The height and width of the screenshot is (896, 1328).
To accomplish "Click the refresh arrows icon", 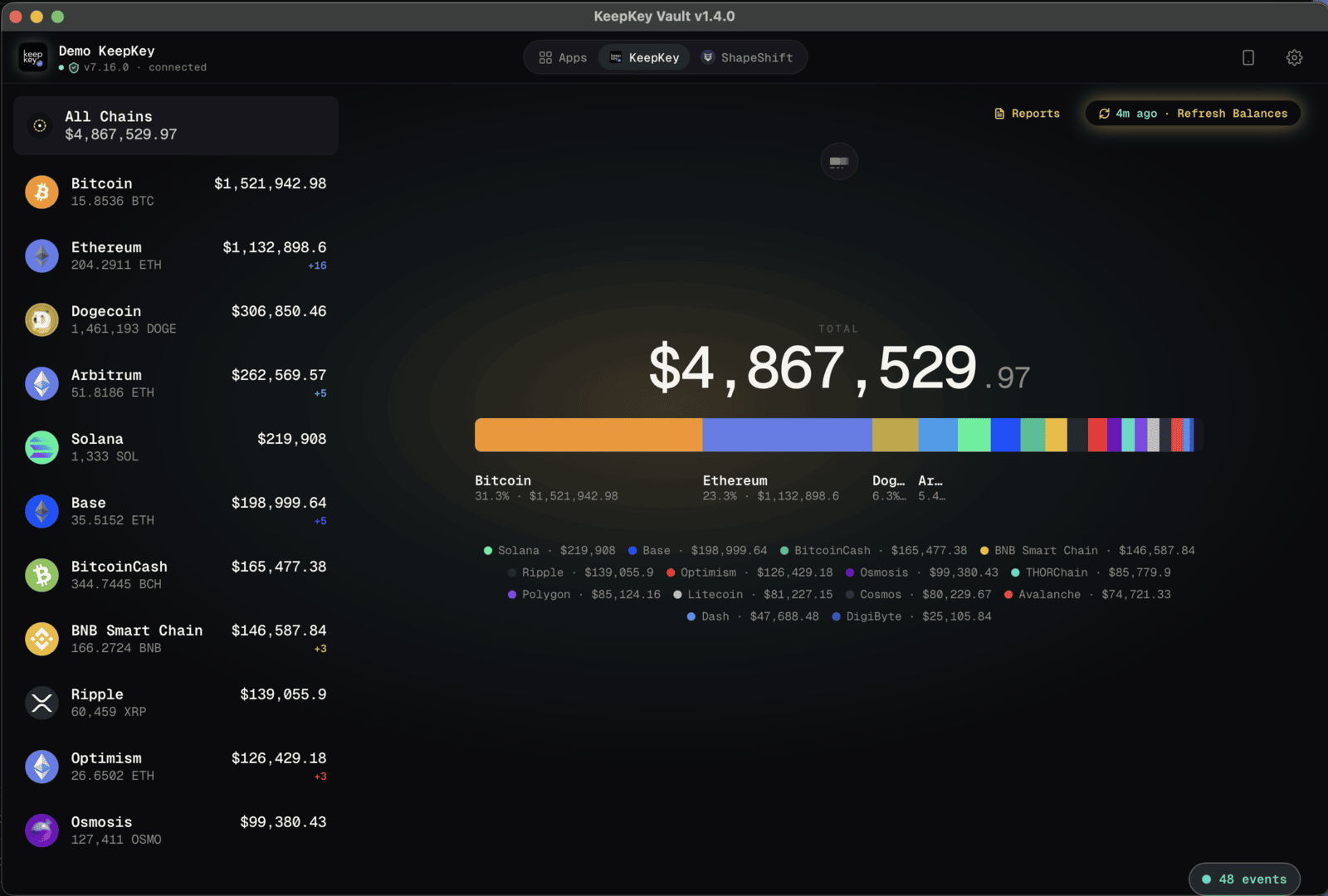I will click(1104, 114).
